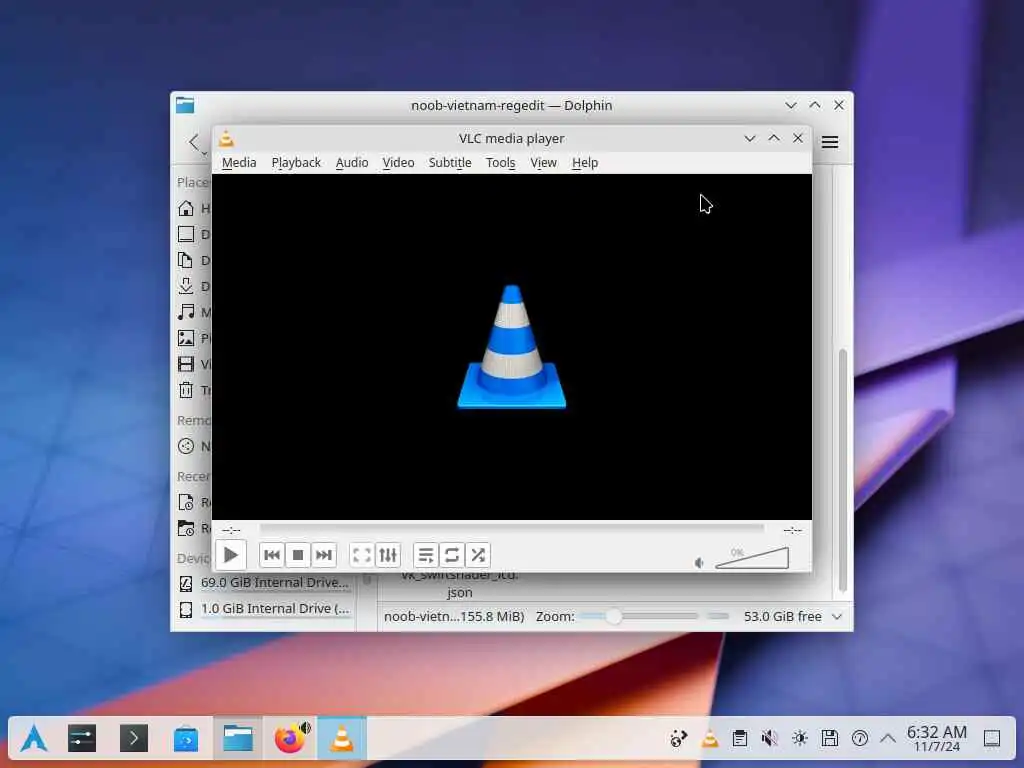Click elapsed time label left of seek bar
The width and height of the screenshot is (1024, 768).
[x=231, y=530]
